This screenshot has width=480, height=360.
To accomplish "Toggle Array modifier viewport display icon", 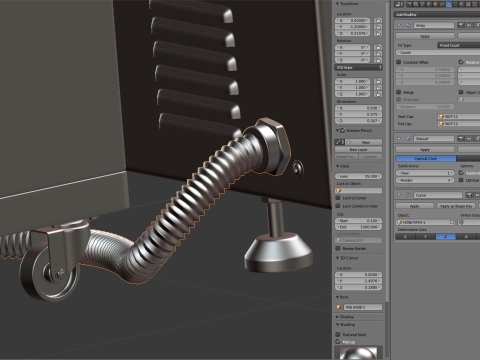I will coord(469,25).
